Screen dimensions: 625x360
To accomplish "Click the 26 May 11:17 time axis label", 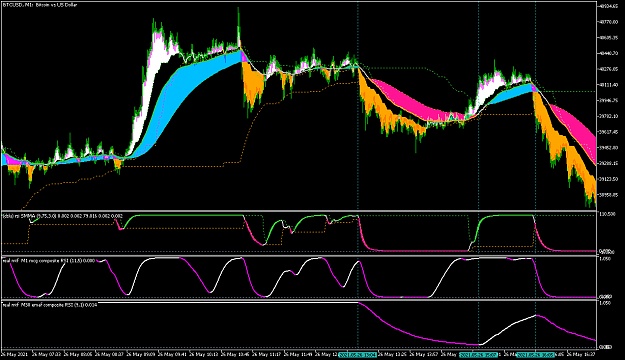I will [267, 354].
